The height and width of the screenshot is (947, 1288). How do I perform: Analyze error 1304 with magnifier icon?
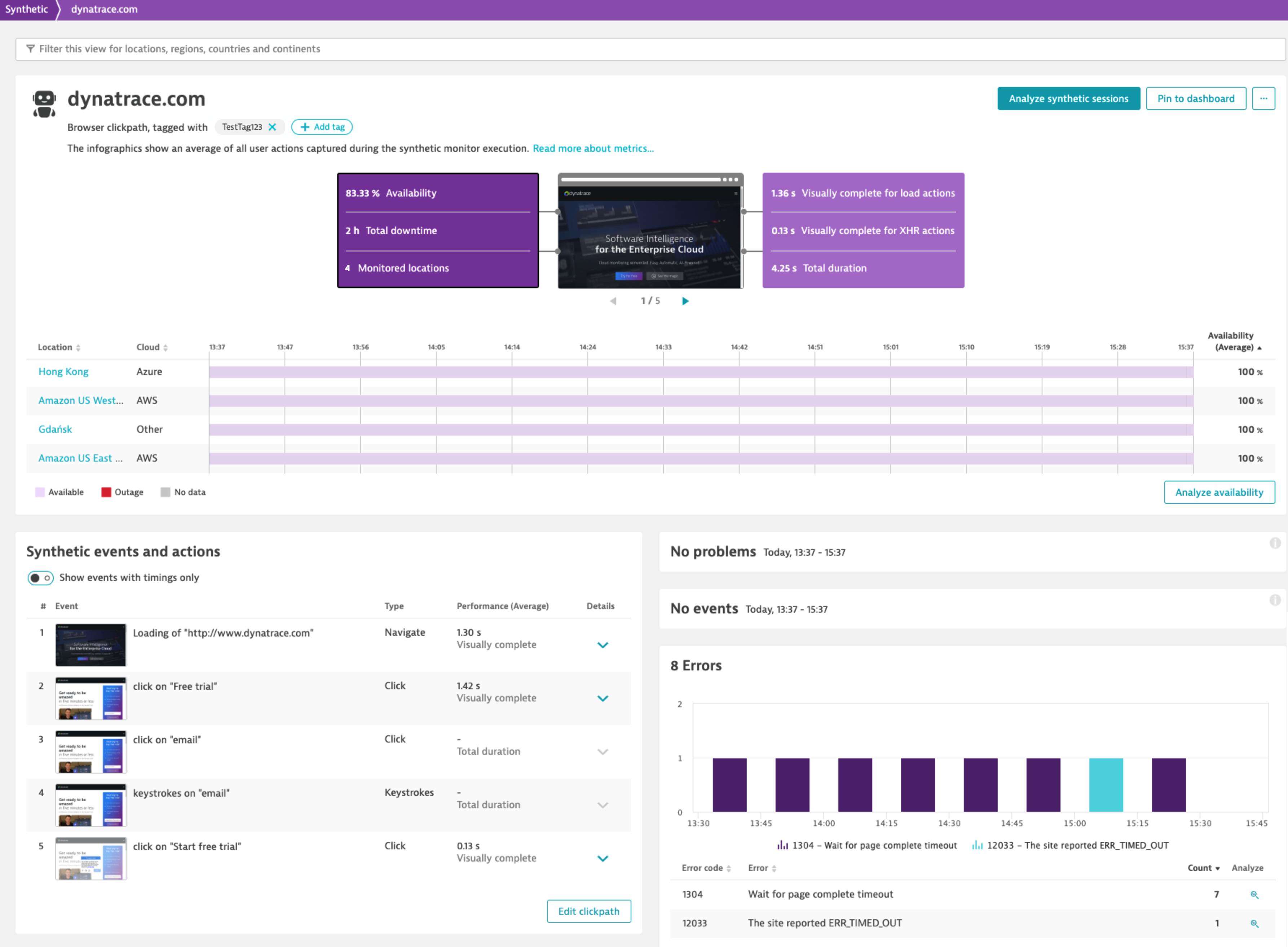1254,895
